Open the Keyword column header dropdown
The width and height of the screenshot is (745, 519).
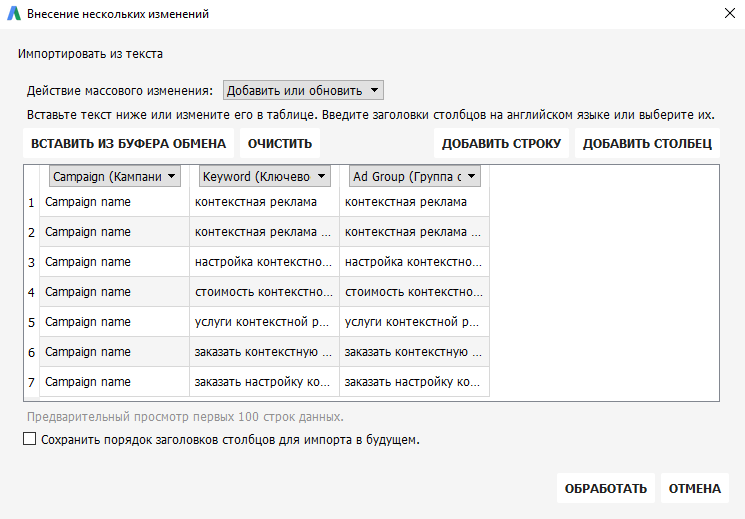pyautogui.click(x=265, y=176)
